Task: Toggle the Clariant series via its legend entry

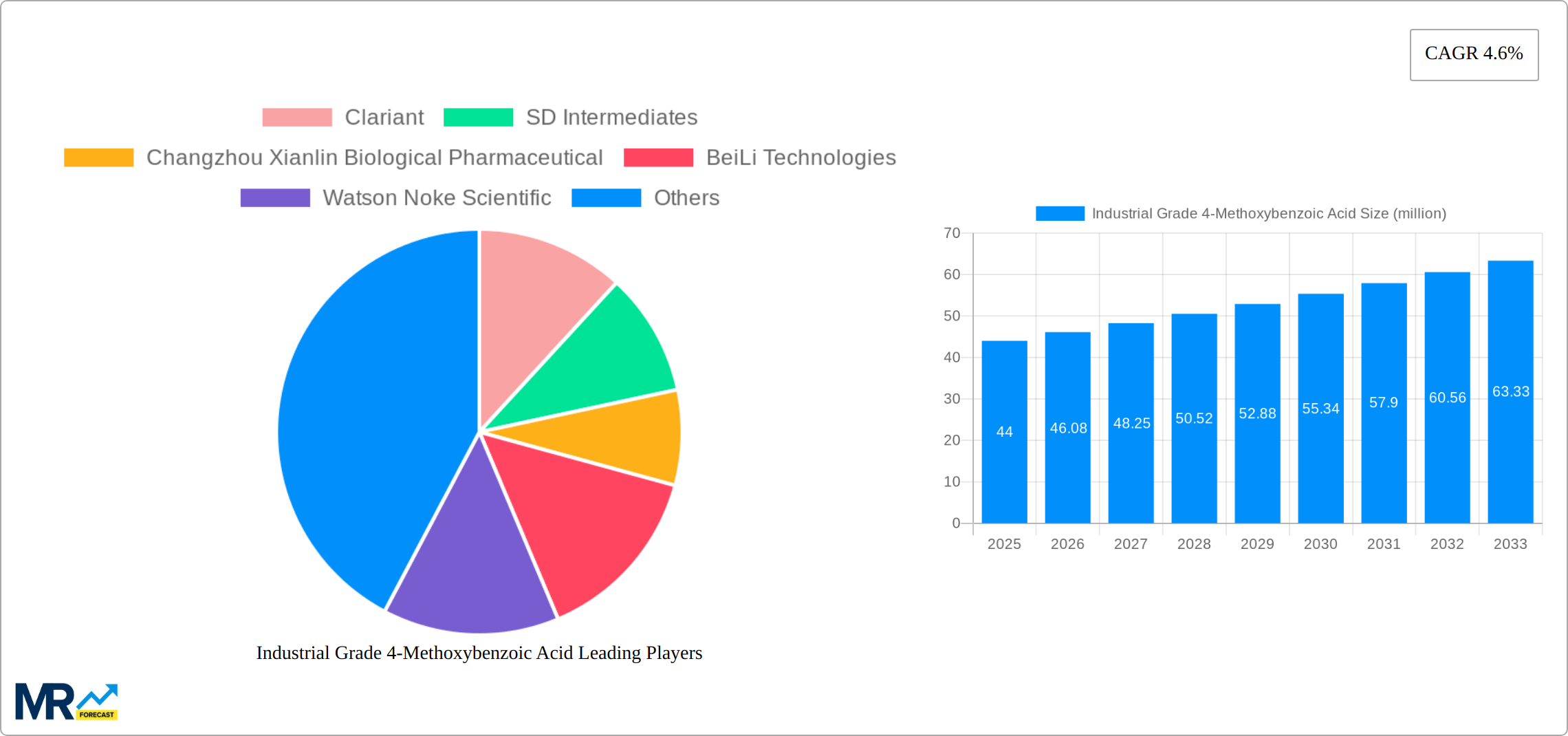Action: (x=384, y=117)
